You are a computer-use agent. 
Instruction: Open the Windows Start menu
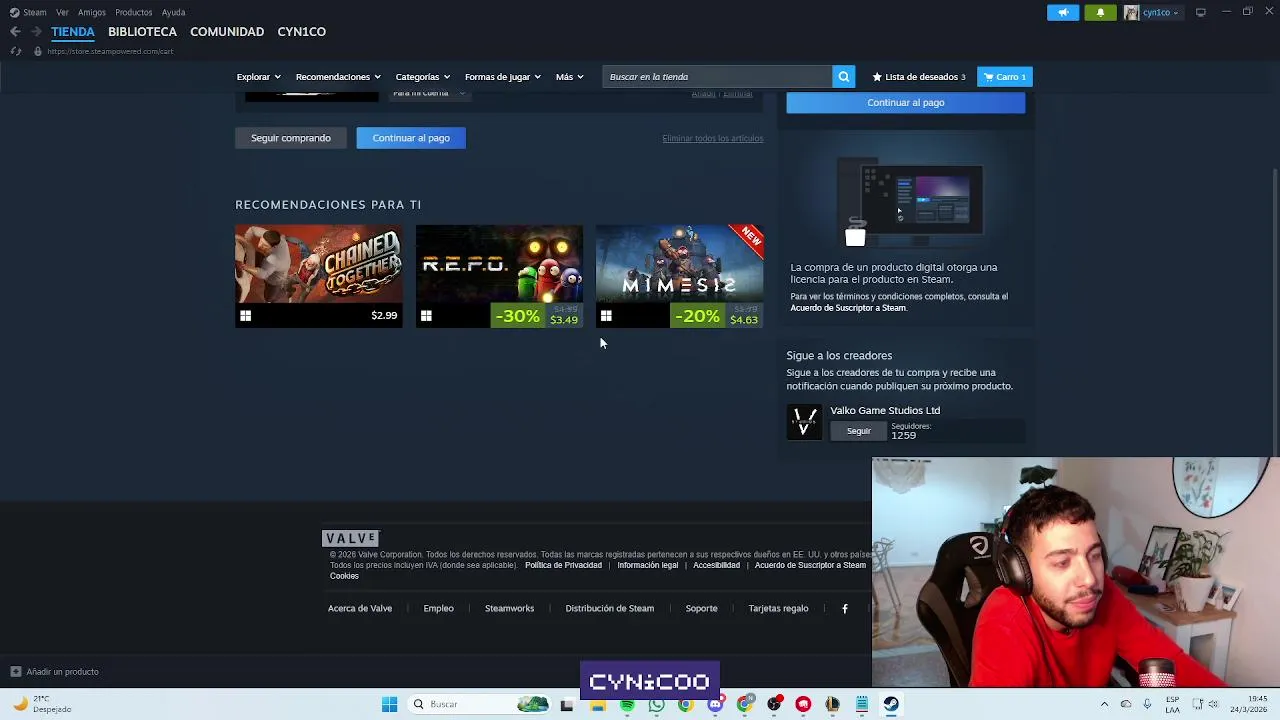[x=389, y=704]
